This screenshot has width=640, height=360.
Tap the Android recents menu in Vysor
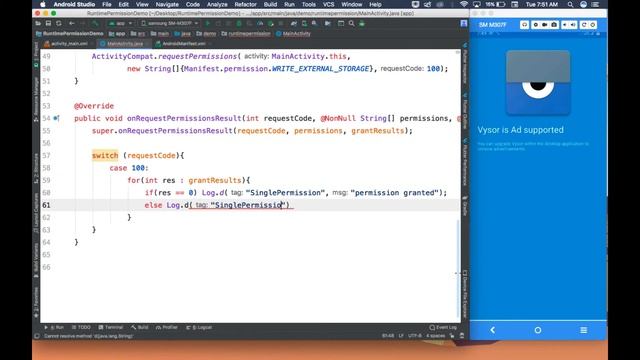[584, 330]
